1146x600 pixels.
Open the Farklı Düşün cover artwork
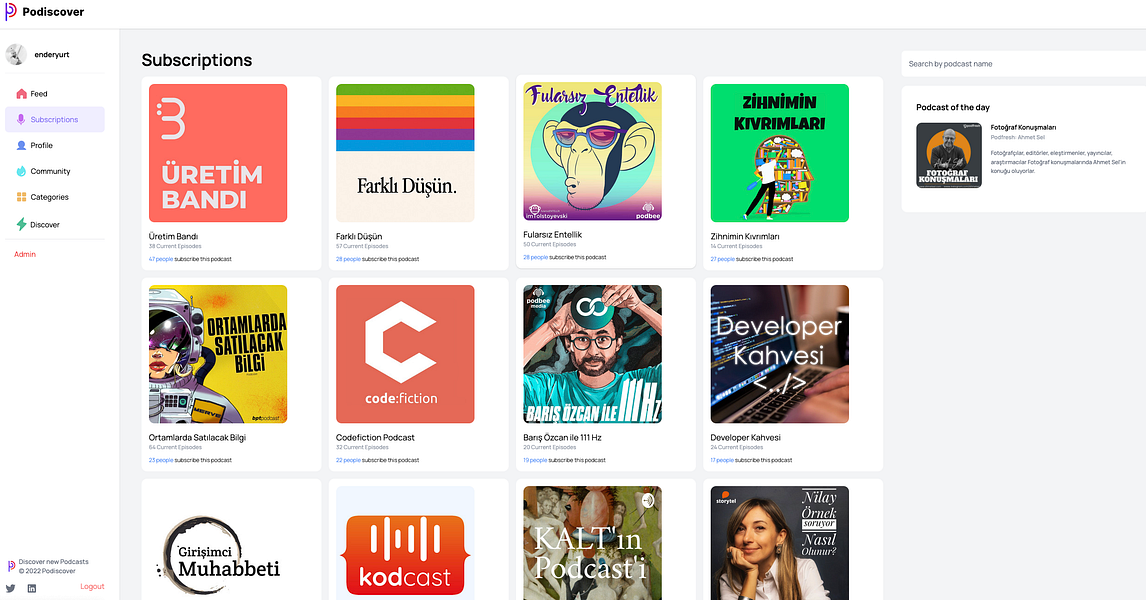(x=405, y=153)
